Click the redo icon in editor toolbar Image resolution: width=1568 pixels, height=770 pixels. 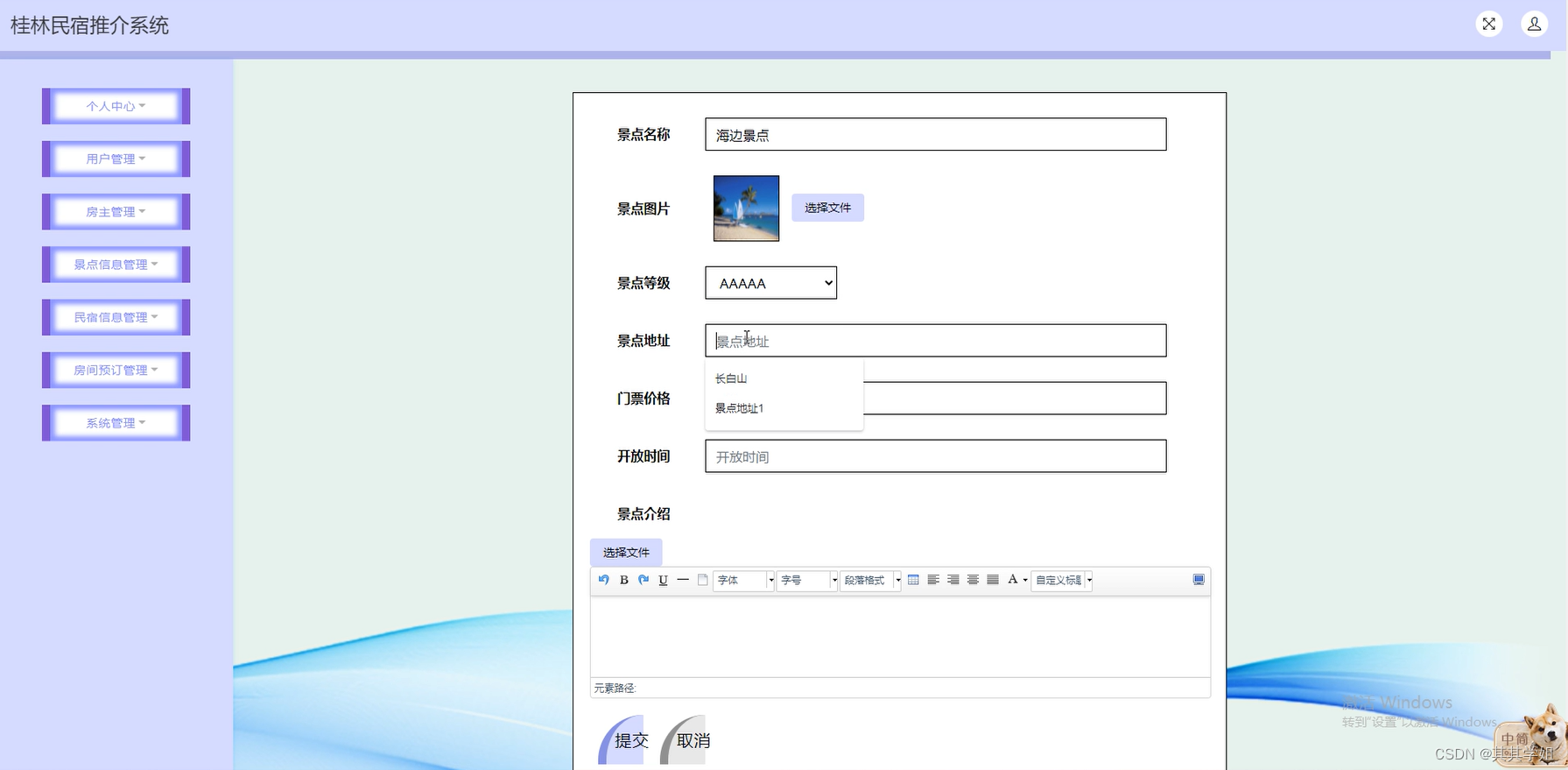tap(643, 580)
